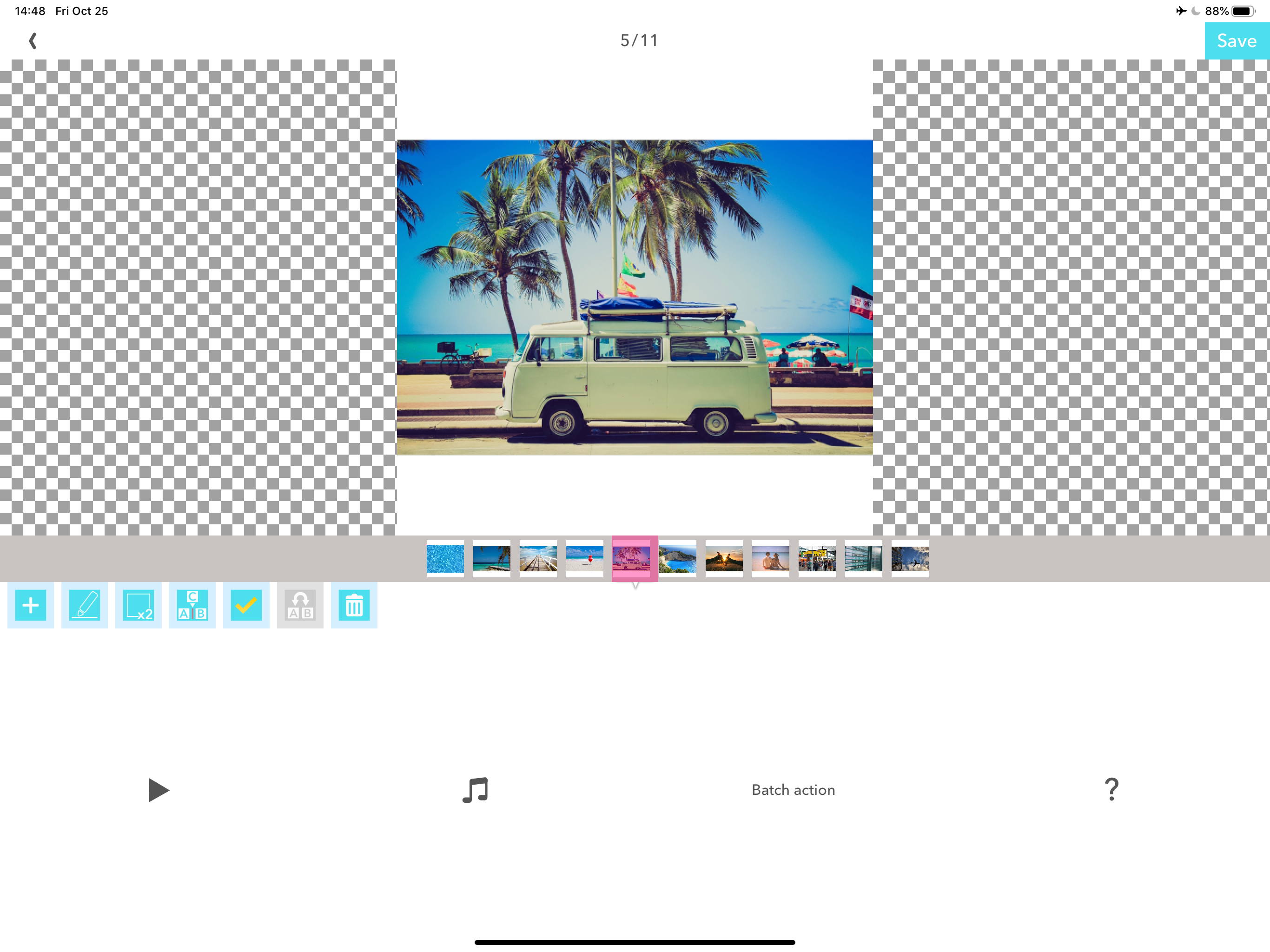Open Batch action menu
This screenshot has height=952, width=1270.
pyautogui.click(x=794, y=790)
